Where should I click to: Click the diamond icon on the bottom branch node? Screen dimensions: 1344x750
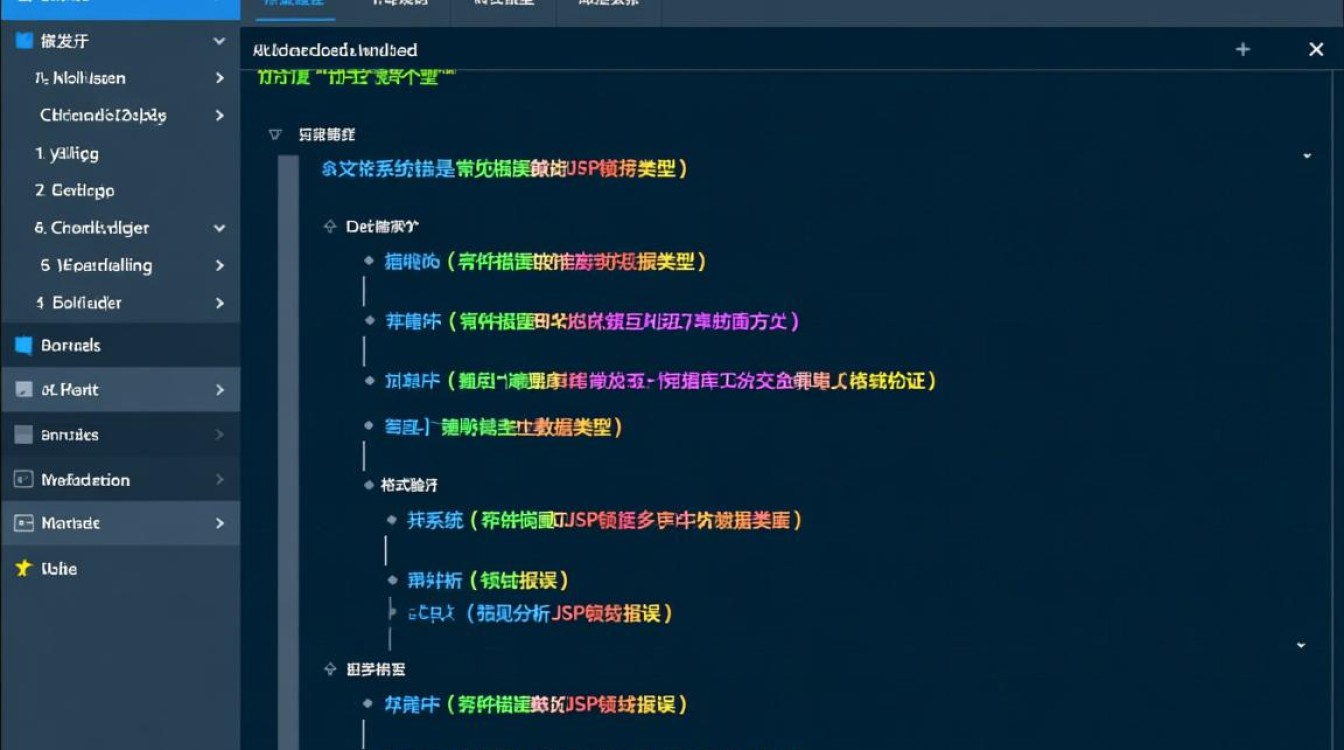point(329,668)
